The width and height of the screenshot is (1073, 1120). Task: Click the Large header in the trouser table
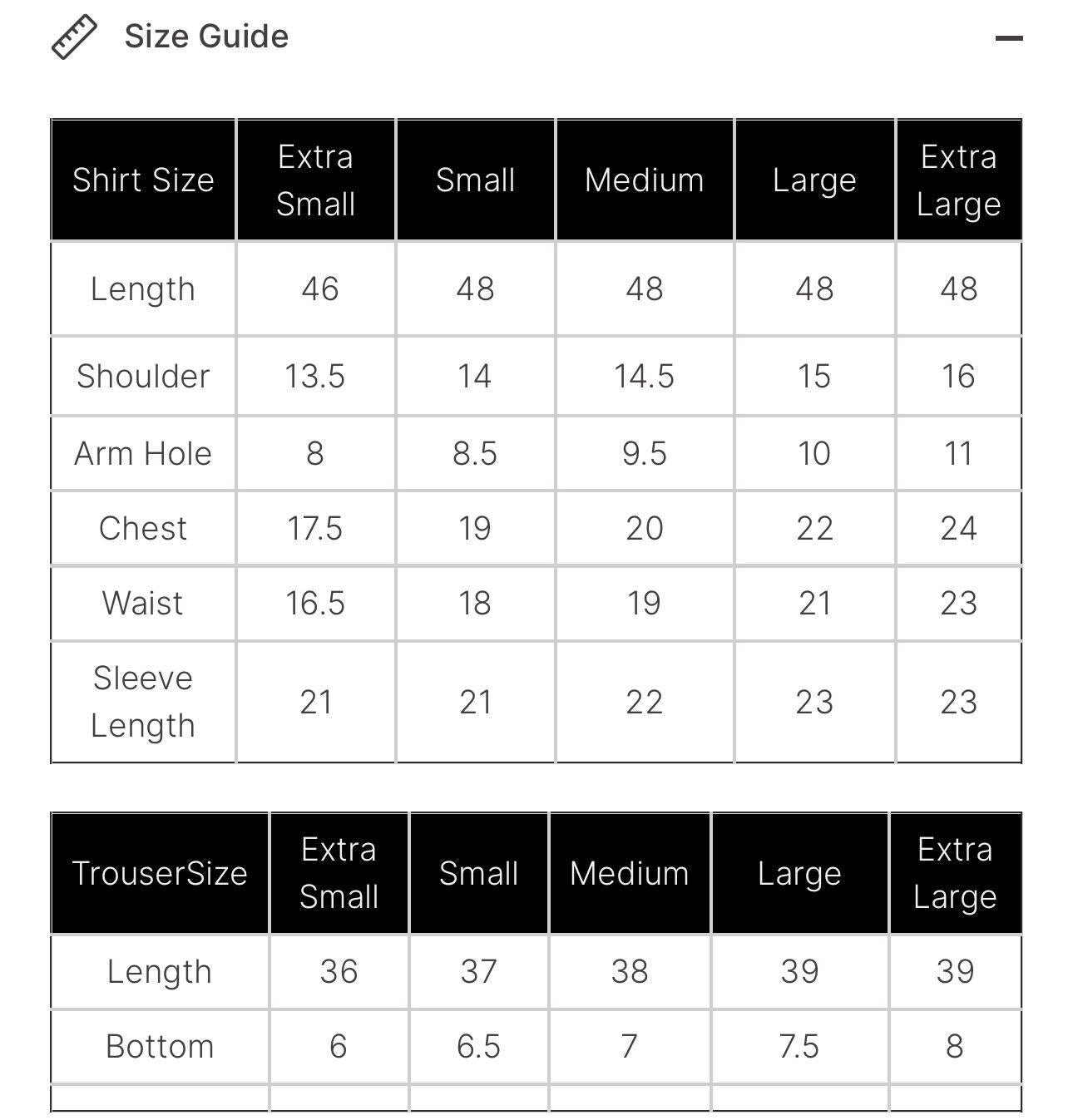[799, 873]
